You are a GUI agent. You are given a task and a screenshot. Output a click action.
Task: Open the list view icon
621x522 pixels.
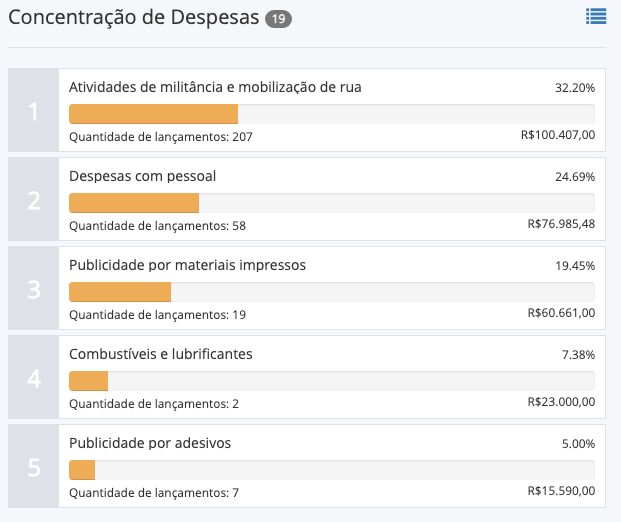point(596,15)
